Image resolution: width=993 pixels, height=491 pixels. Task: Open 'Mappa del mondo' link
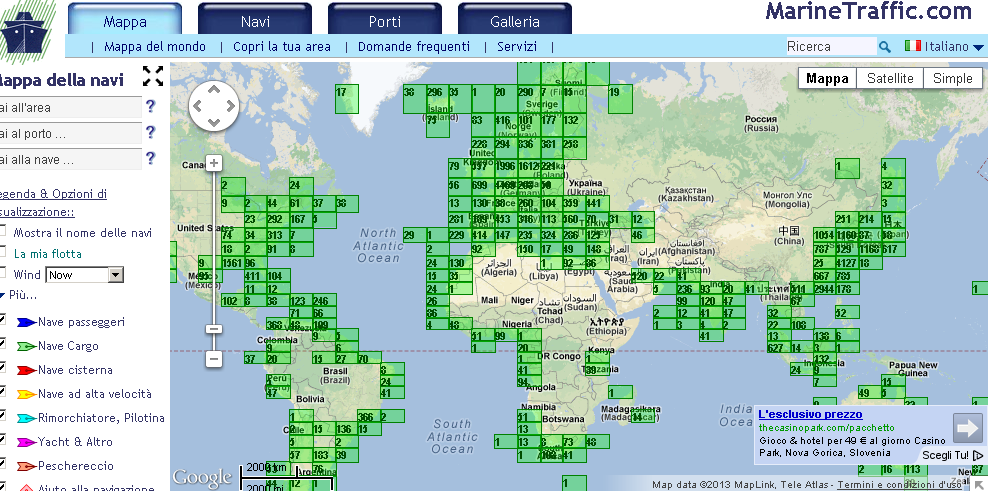point(155,46)
